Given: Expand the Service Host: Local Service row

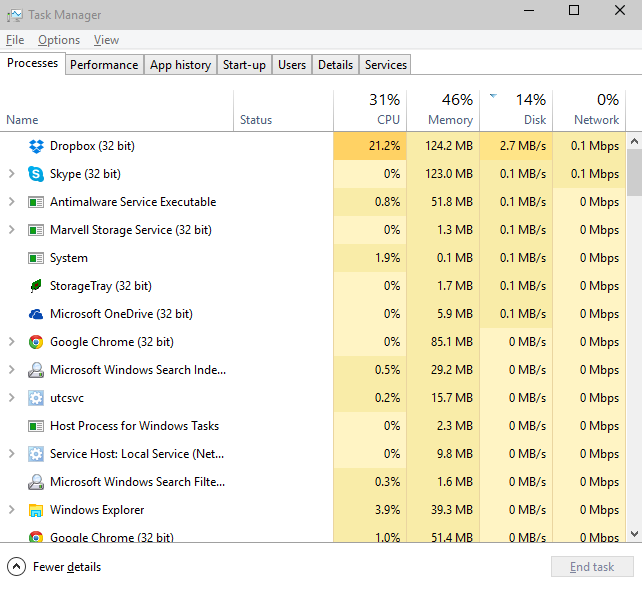Looking at the screenshot, I should click(11, 454).
